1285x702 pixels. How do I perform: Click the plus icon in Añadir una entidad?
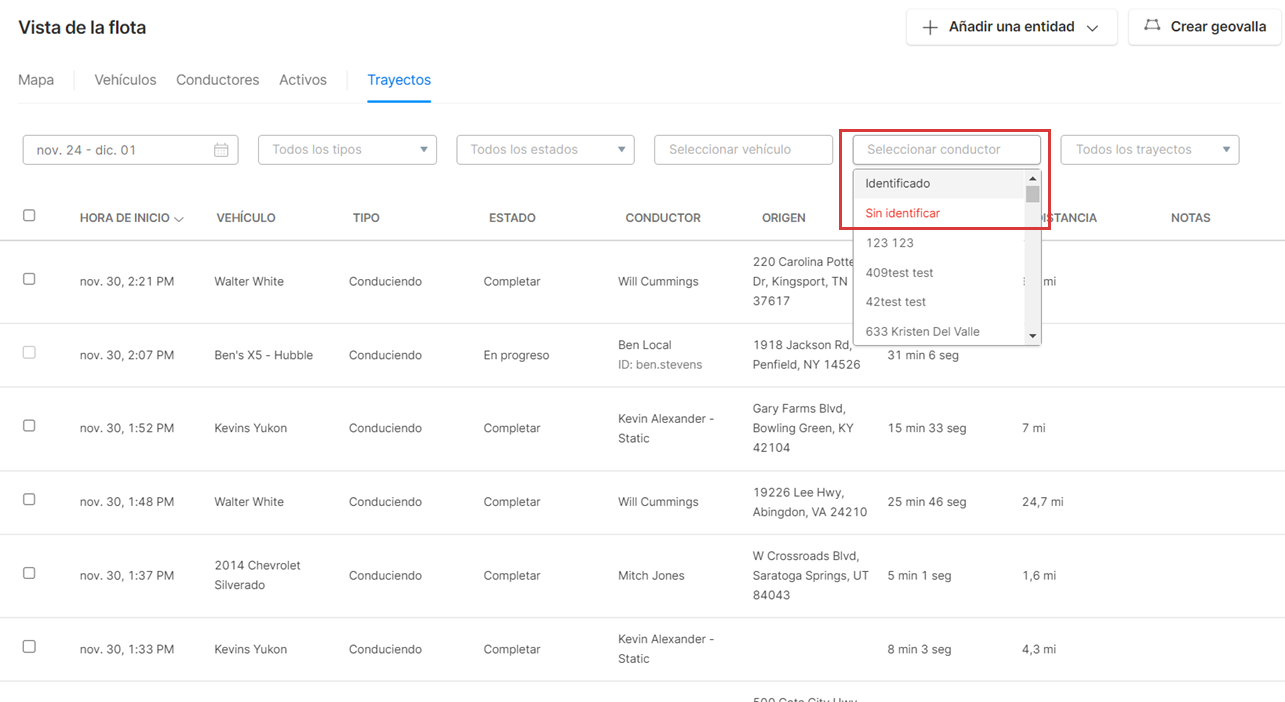point(930,27)
